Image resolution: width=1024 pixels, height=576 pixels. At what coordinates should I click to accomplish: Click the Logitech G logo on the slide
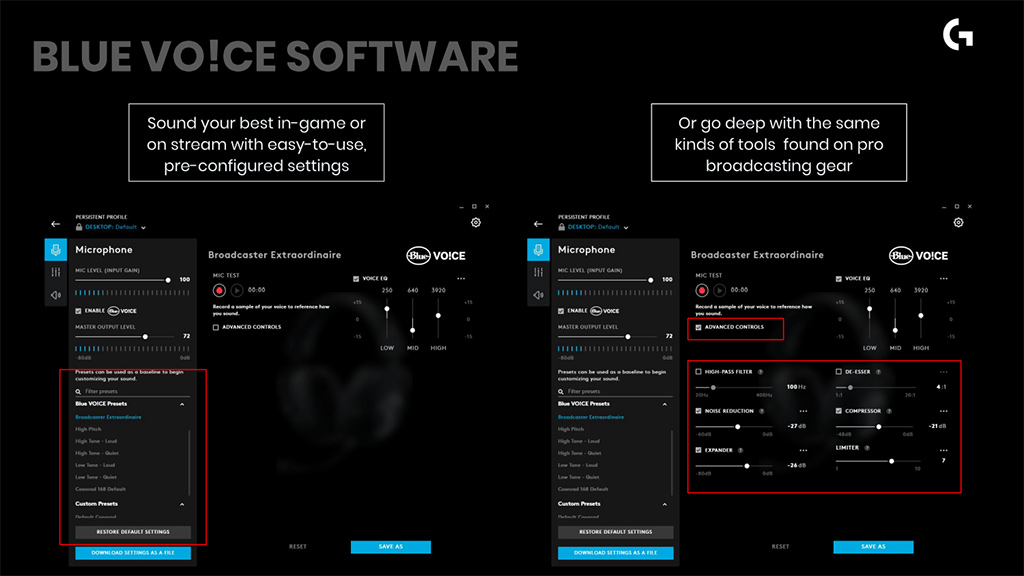pos(958,35)
